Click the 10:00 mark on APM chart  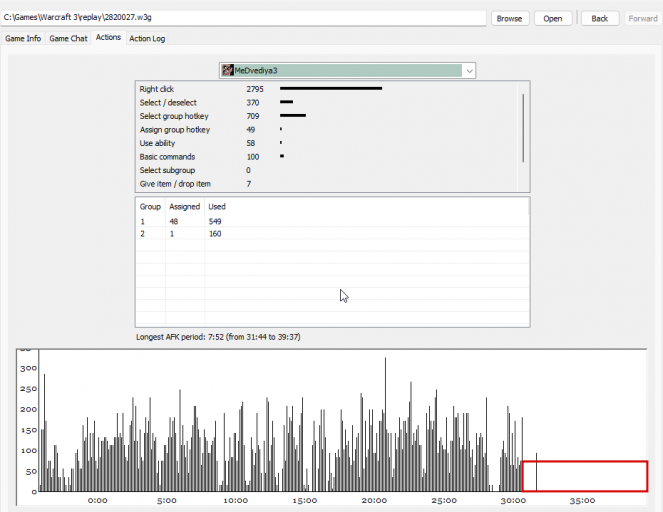[236, 501]
